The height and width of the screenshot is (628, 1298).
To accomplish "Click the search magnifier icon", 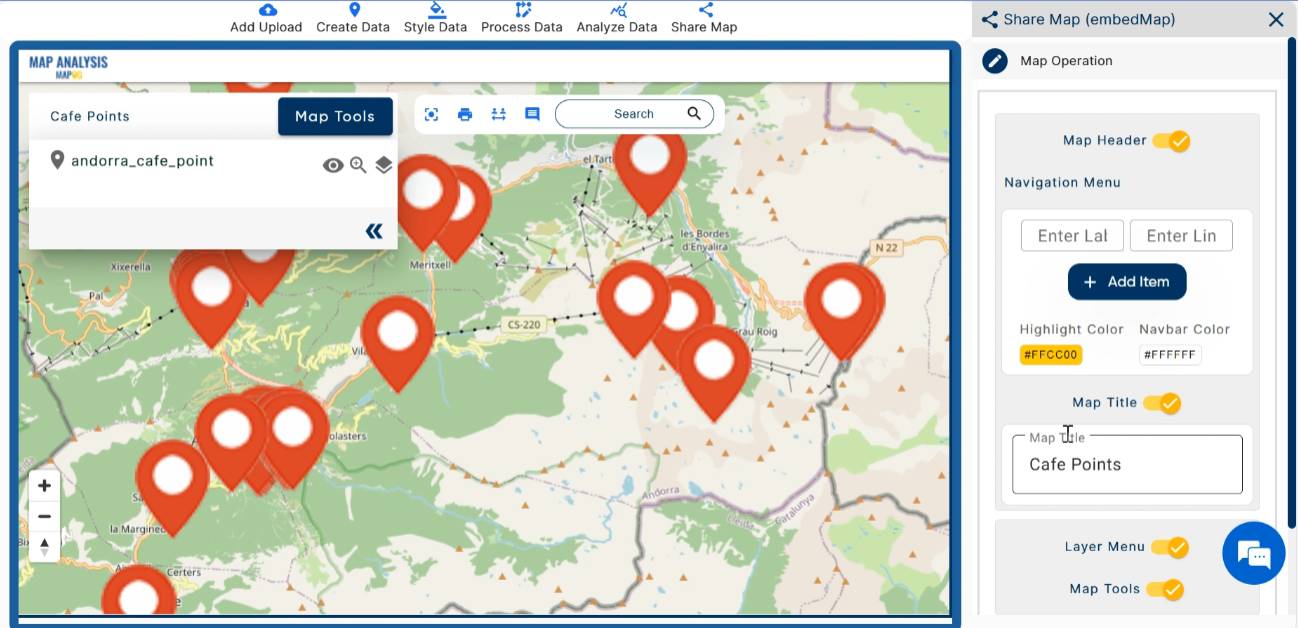I will click(x=694, y=113).
